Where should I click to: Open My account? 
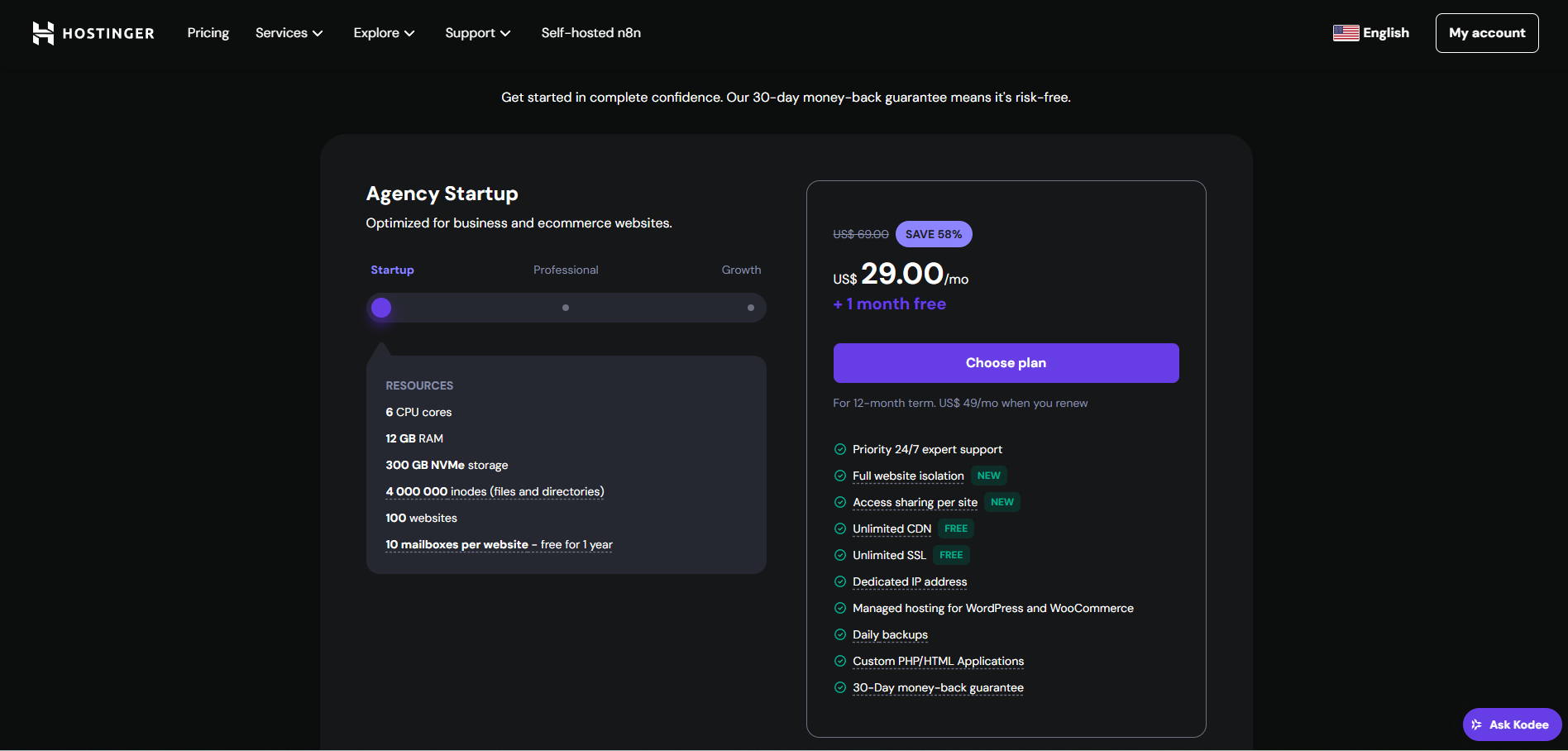[x=1486, y=33]
